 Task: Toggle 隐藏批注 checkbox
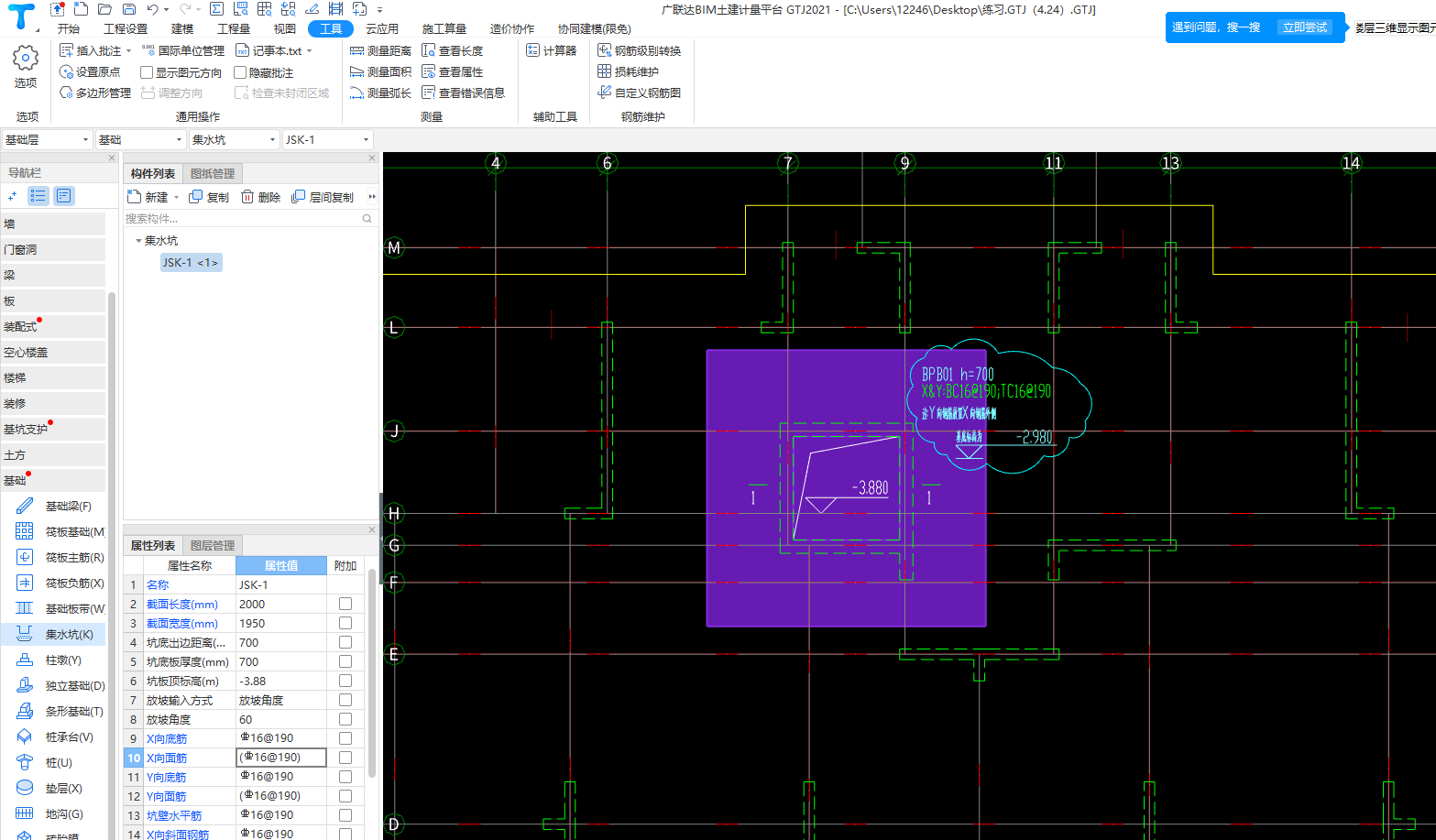240,72
